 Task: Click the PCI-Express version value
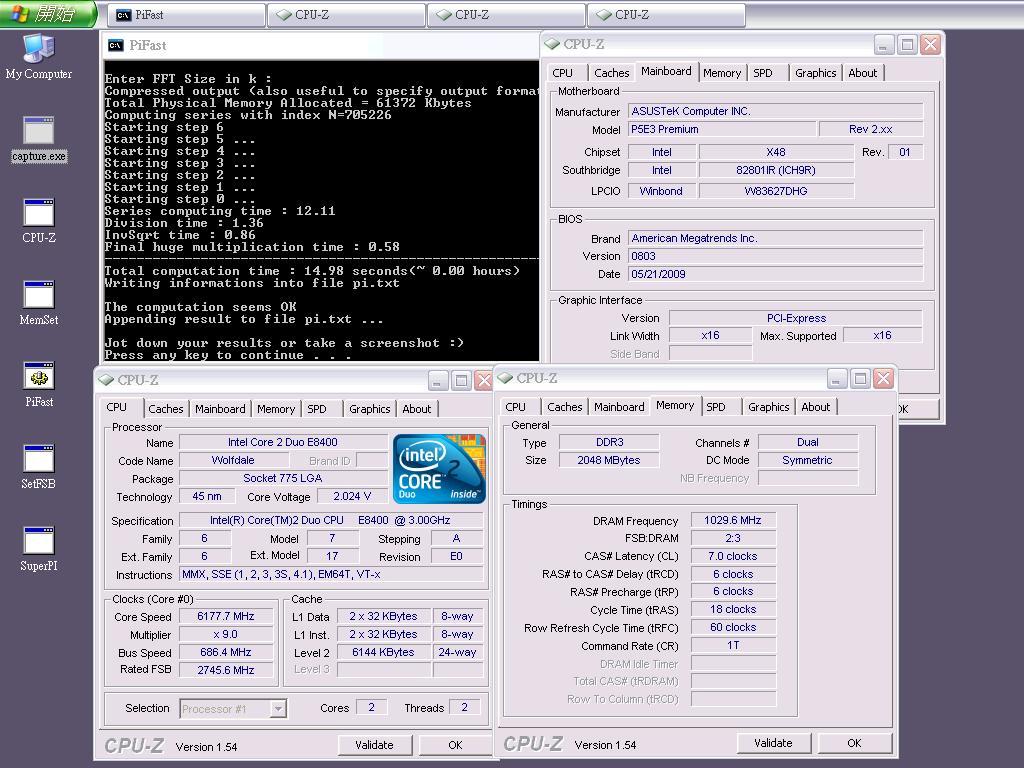(x=796, y=318)
